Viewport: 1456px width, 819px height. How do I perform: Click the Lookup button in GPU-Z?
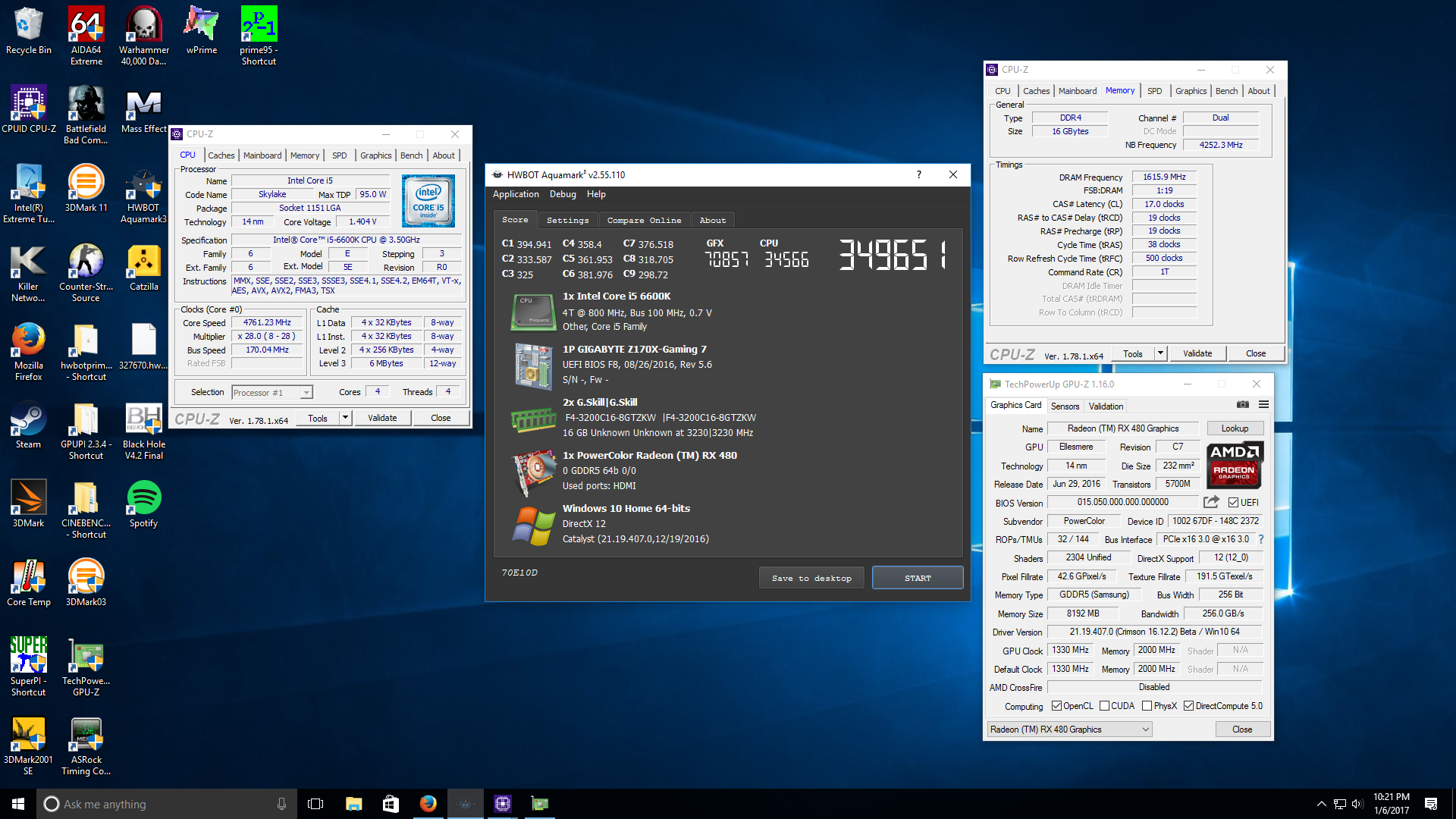[x=1235, y=428]
